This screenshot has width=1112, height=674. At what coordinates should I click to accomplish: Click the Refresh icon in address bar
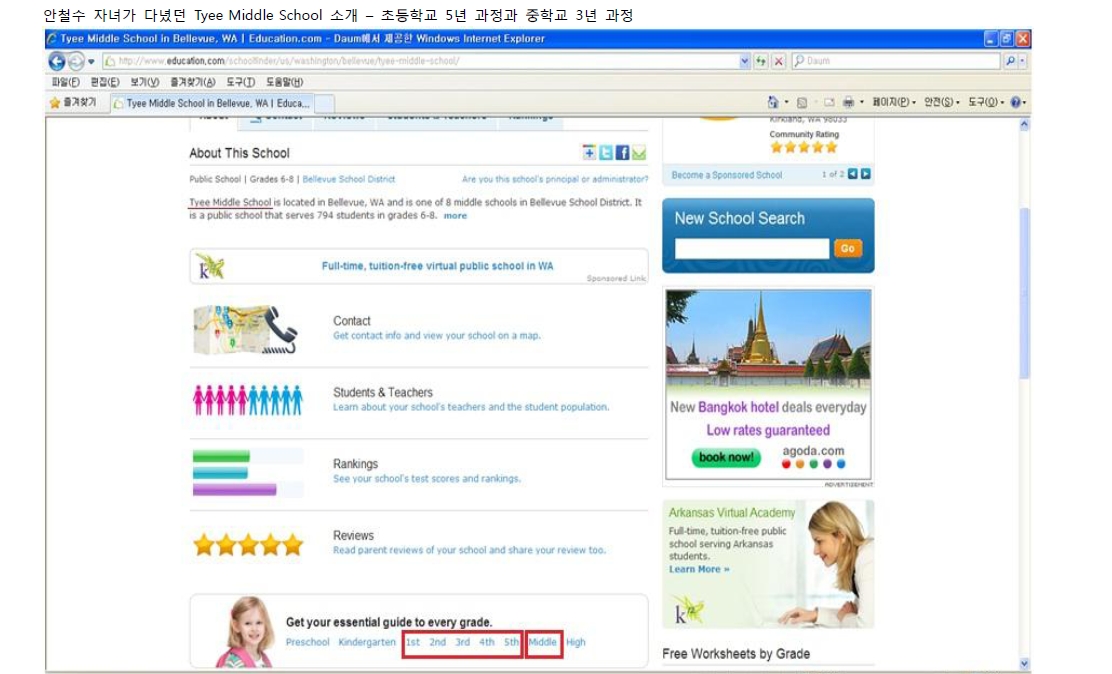(x=761, y=61)
